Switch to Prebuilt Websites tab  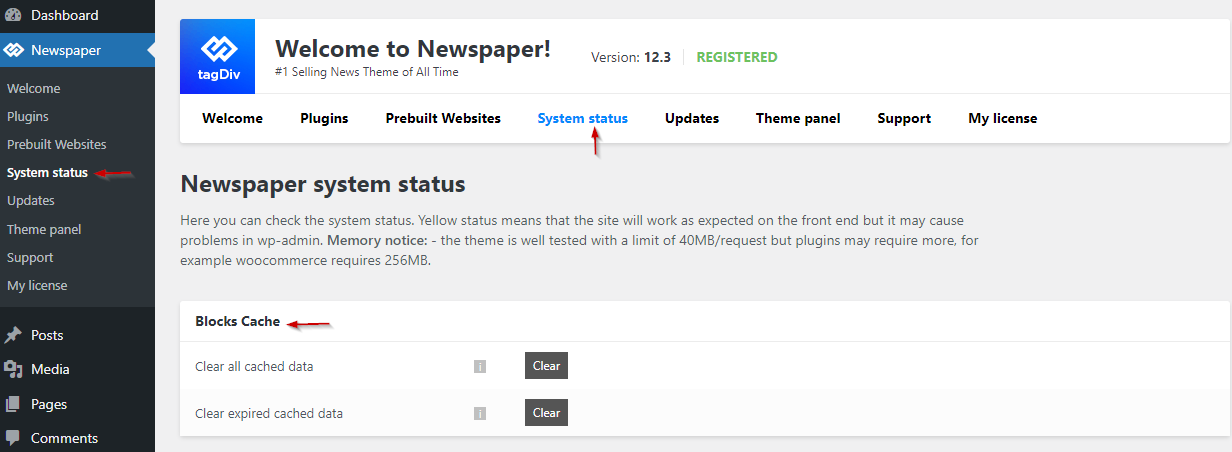click(x=443, y=118)
